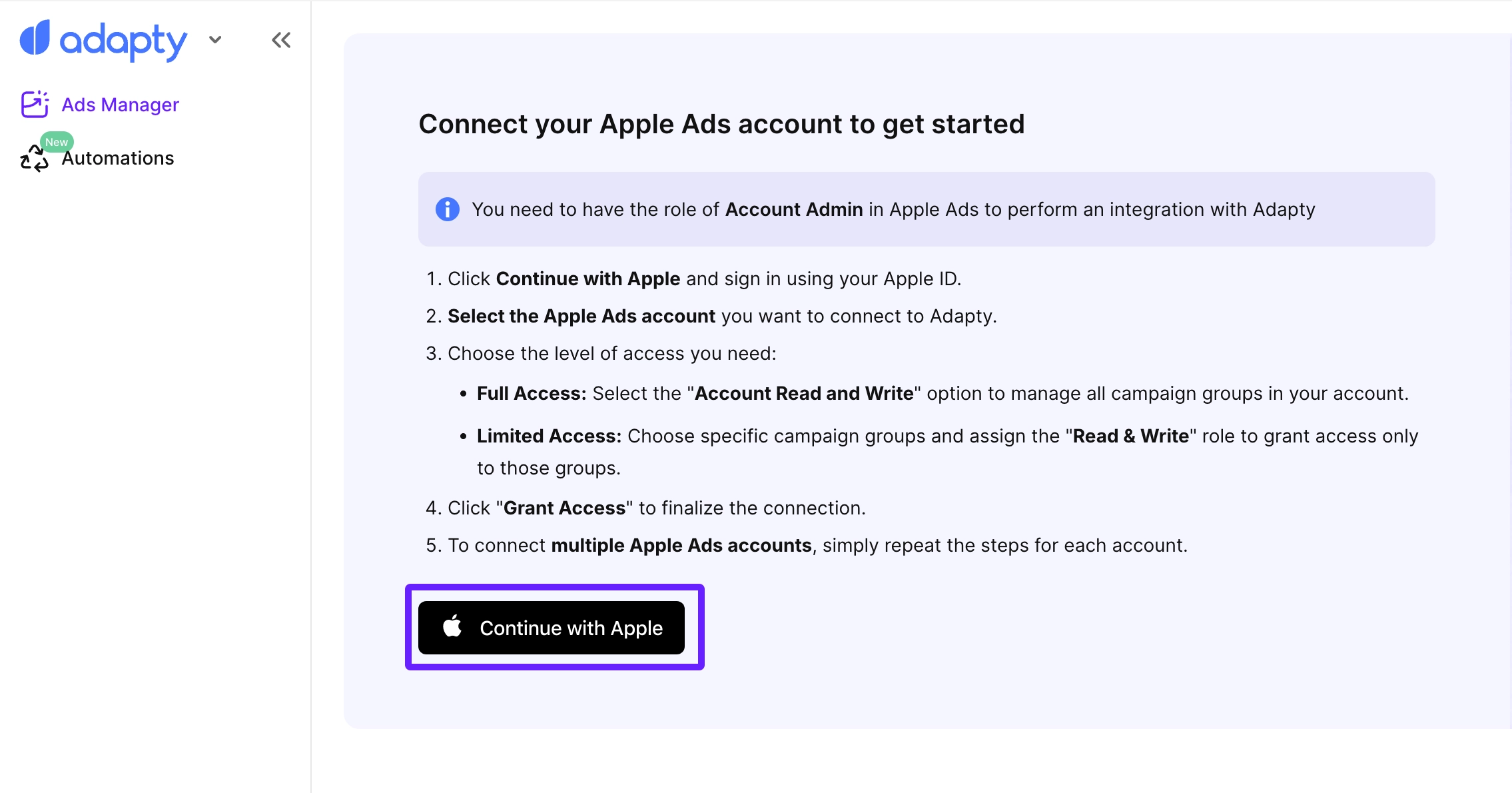Click the Automations recycle-arrows icon
The width and height of the screenshot is (1512, 793).
point(34,158)
